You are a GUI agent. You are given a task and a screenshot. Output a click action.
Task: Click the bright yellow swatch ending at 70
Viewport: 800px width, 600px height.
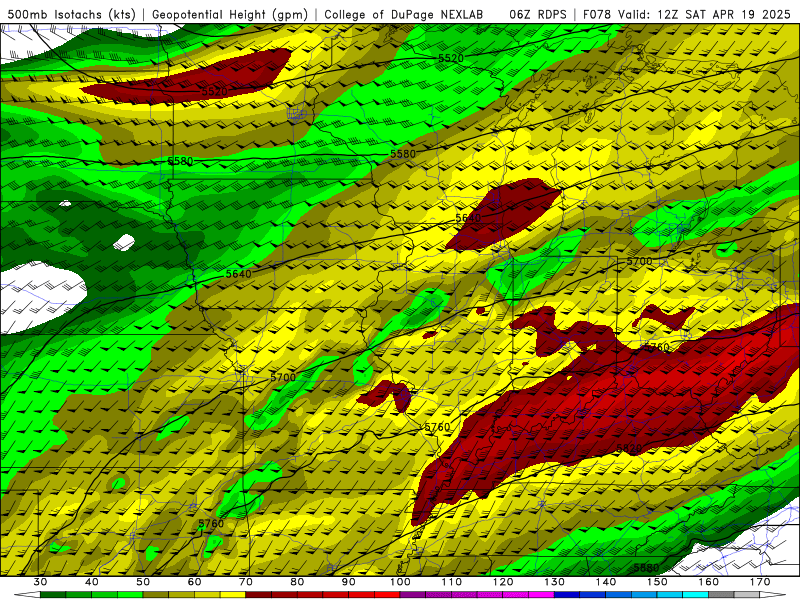(233, 595)
